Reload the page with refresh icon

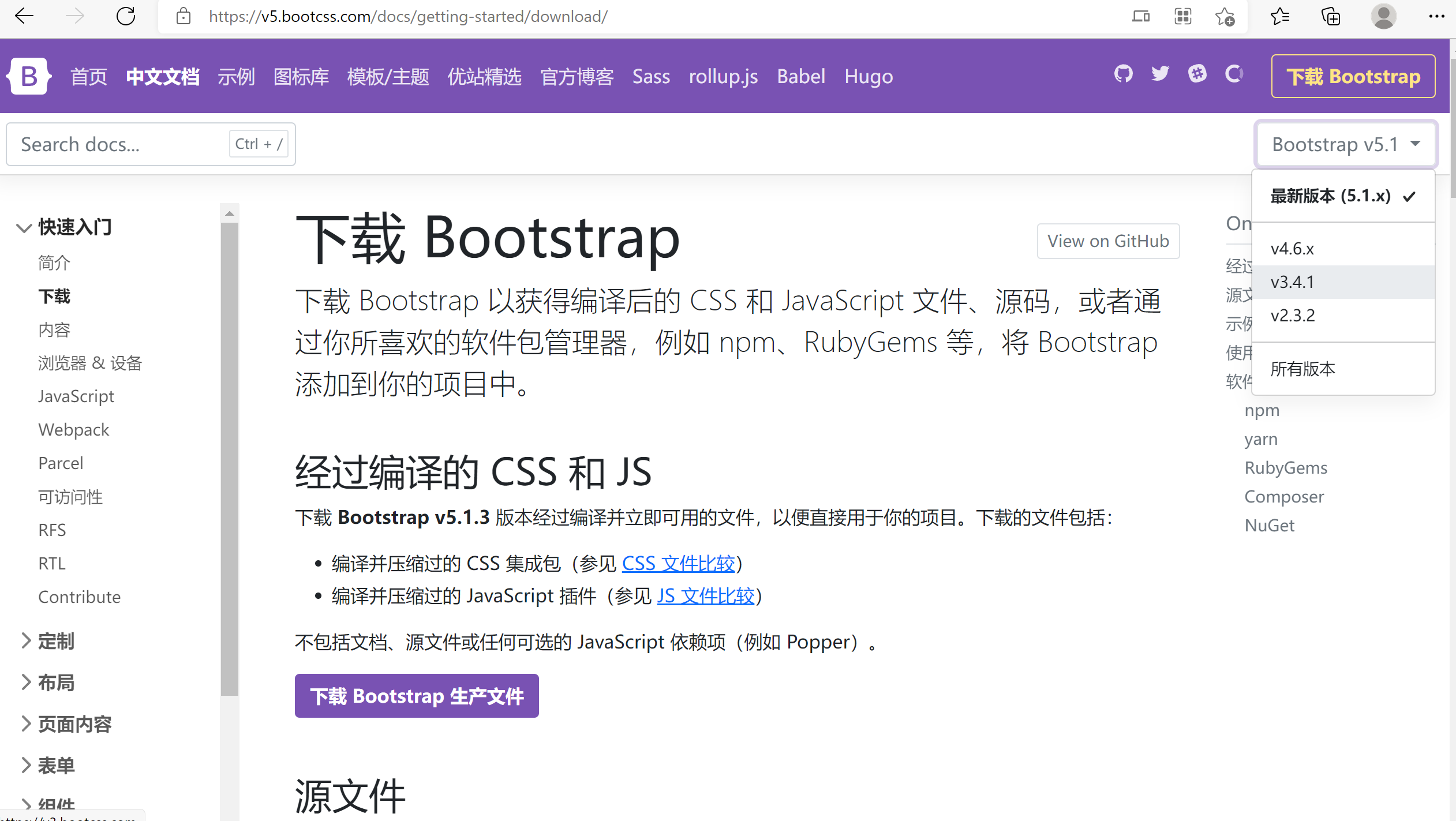[x=125, y=17]
